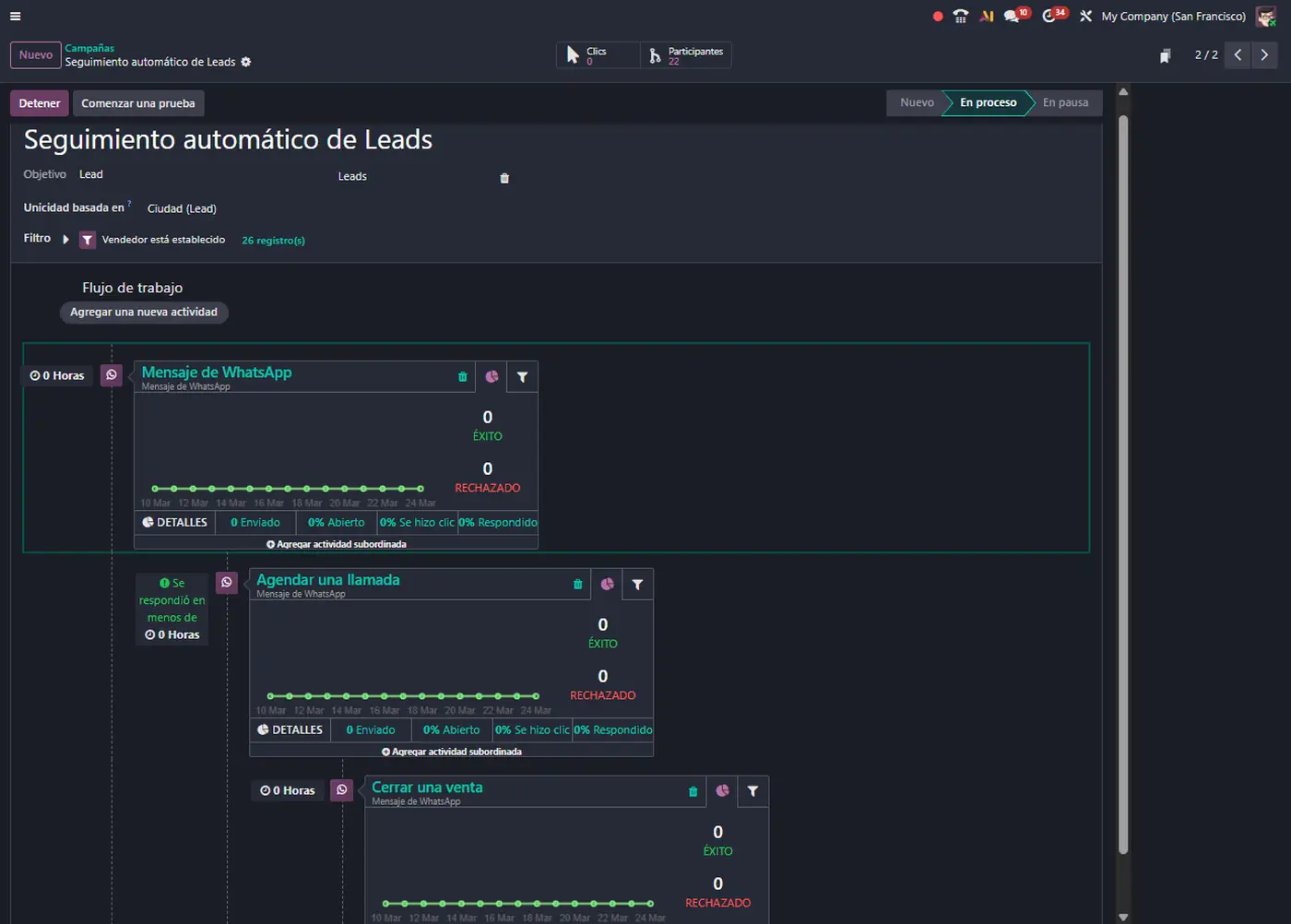This screenshot has width=1291, height=924.
Task: Switch status to Nuevo stage
Action: click(917, 103)
